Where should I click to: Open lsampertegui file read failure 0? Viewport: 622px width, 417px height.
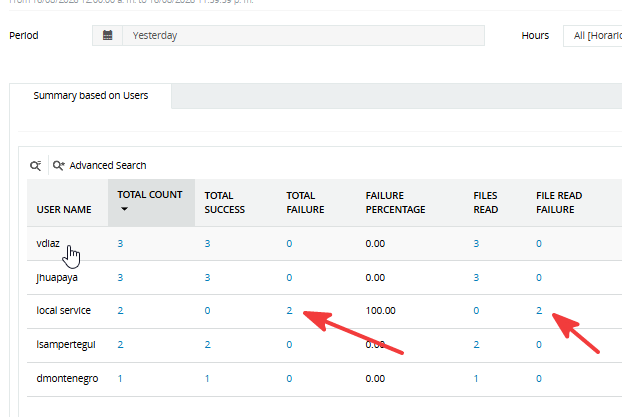coord(539,344)
